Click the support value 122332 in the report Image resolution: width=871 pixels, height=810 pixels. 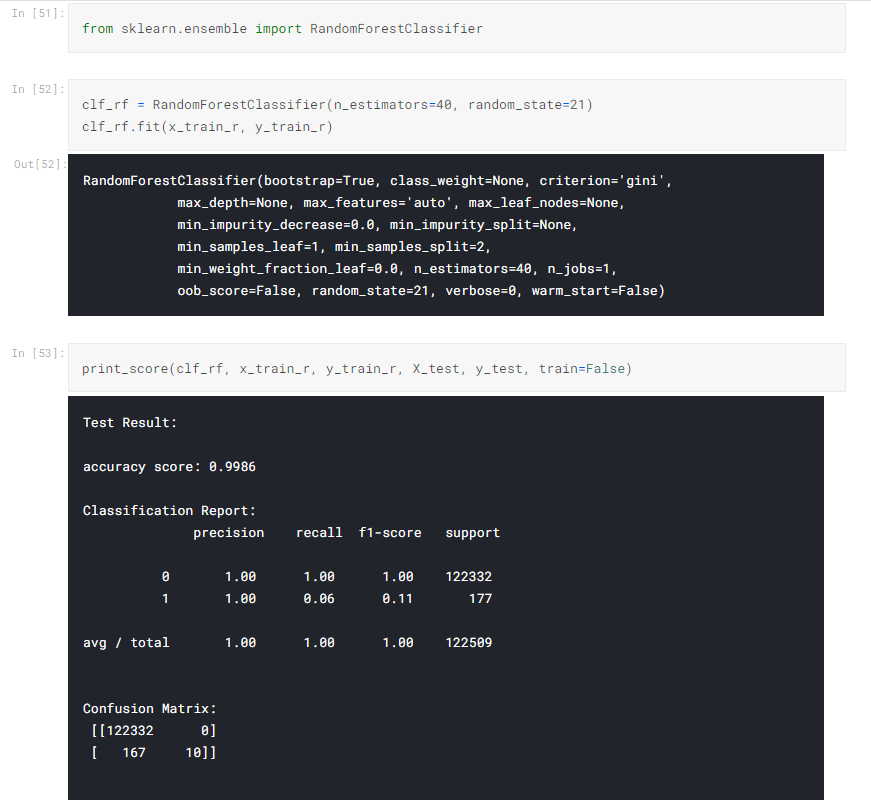pos(469,577)
